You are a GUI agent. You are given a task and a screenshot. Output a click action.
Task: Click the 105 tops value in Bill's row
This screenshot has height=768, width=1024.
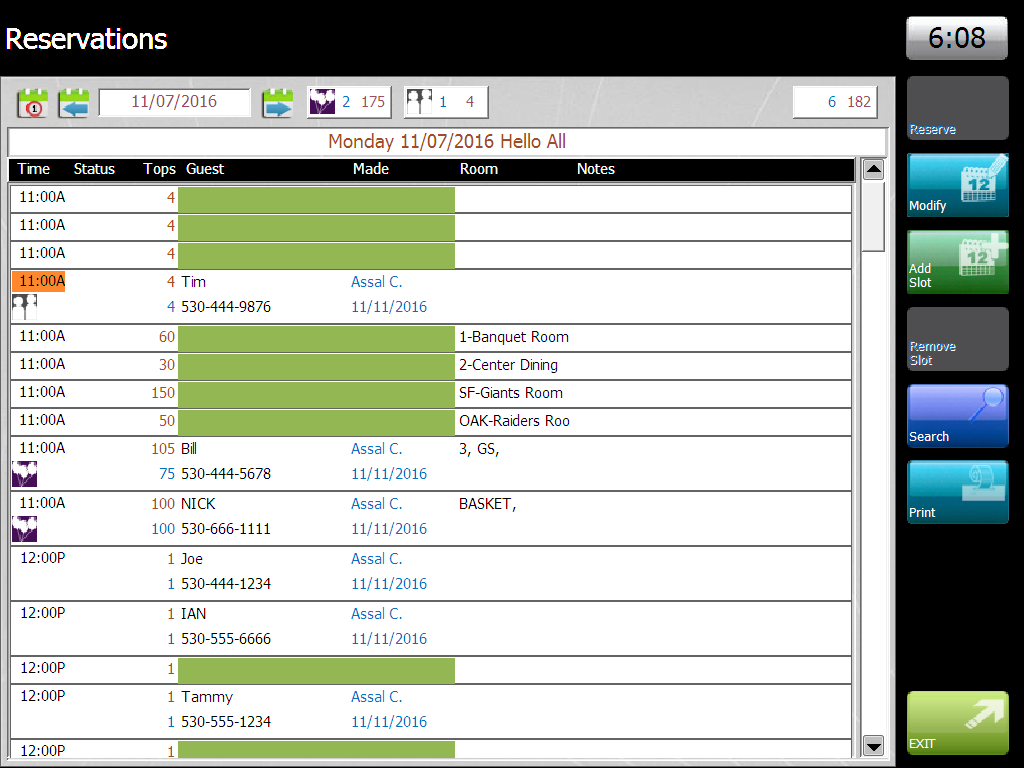(163, 449)
